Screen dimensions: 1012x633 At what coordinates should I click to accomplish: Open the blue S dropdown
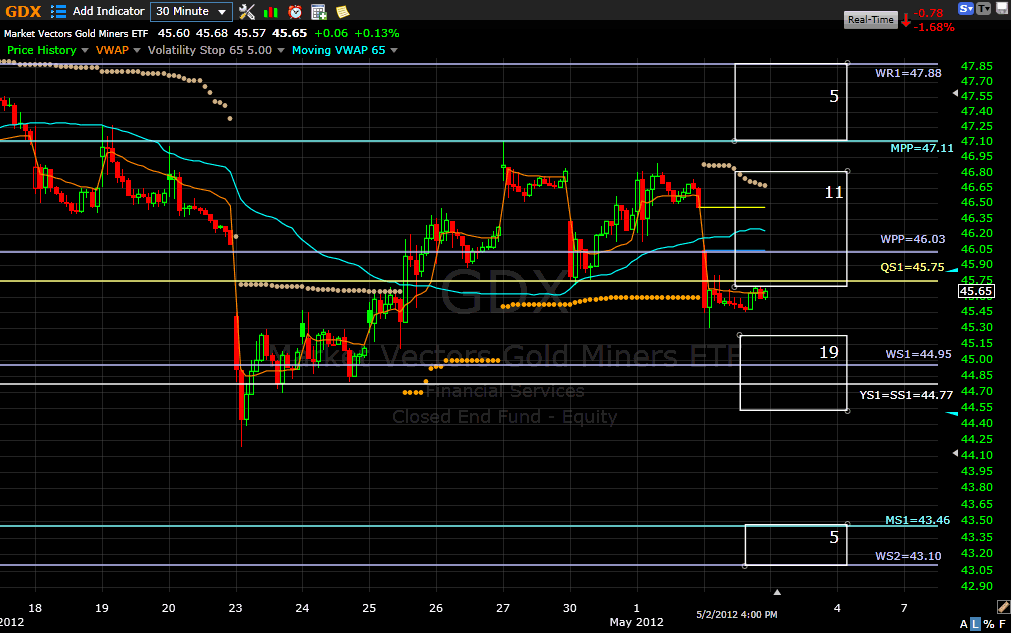click(x=966, y=8)
